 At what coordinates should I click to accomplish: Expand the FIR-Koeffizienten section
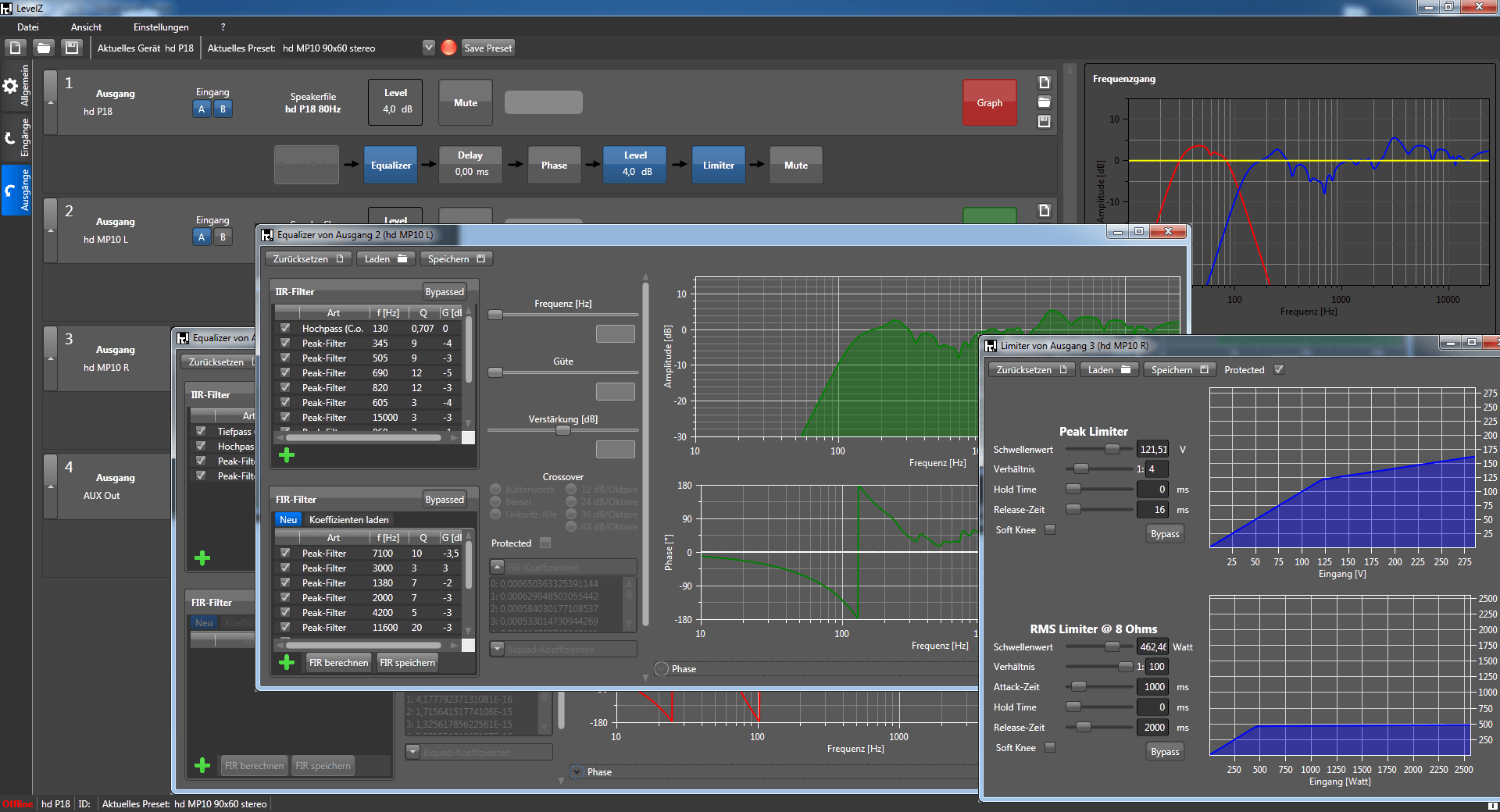click(x=497, y=567)
